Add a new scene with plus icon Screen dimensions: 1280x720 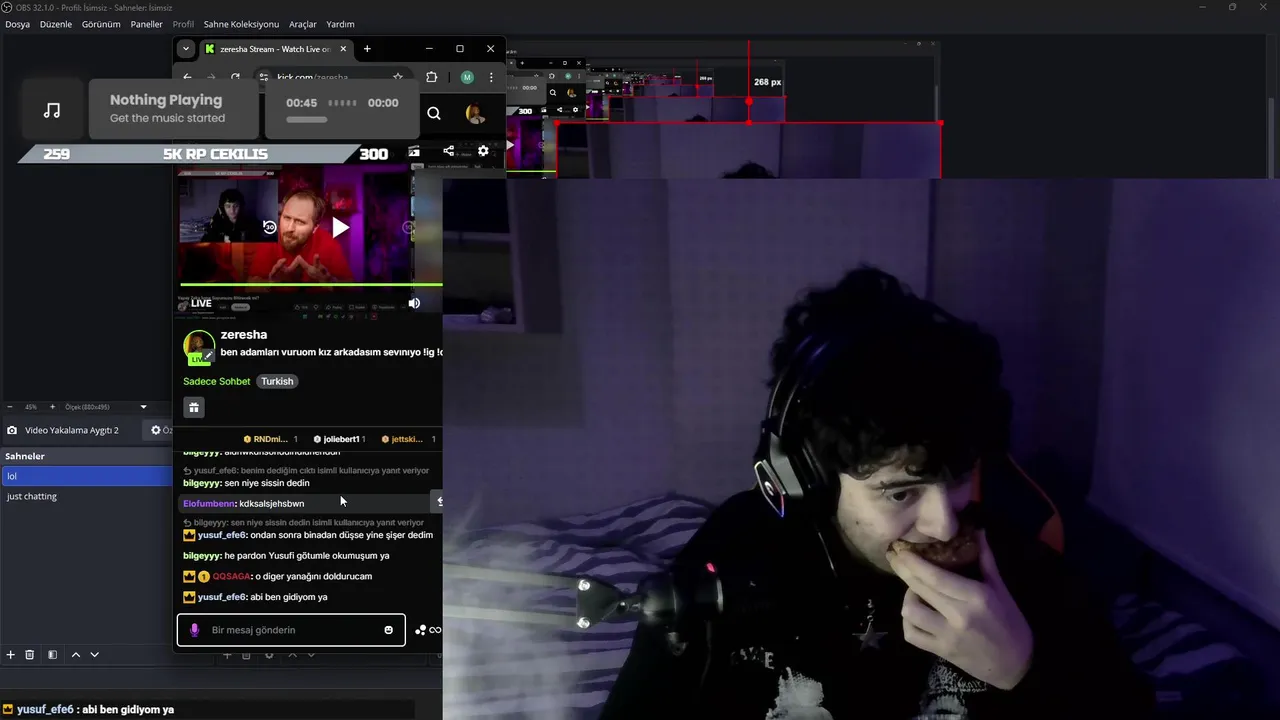point(11,655)
